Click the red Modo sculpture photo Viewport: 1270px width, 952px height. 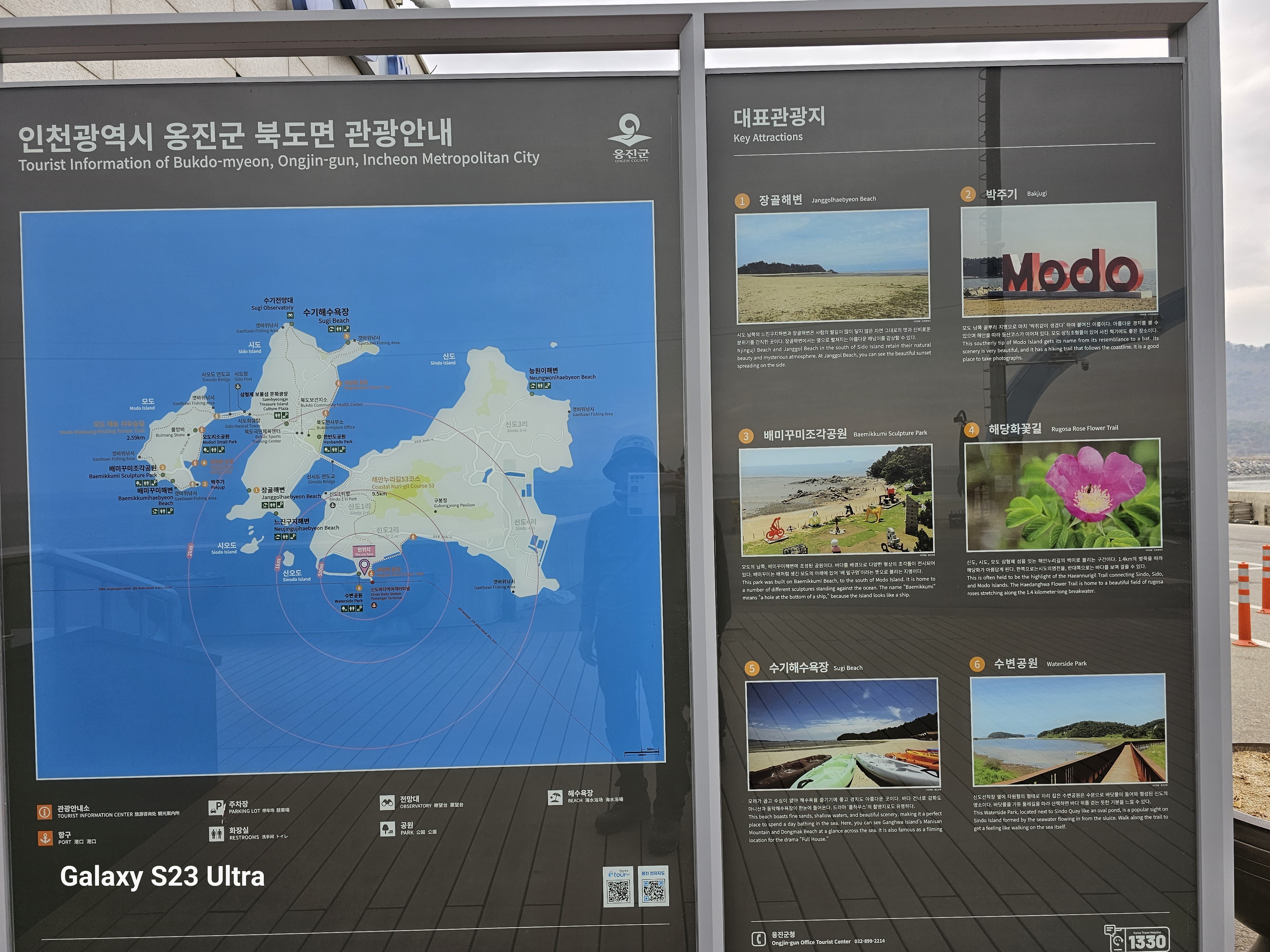[1059, 259]
